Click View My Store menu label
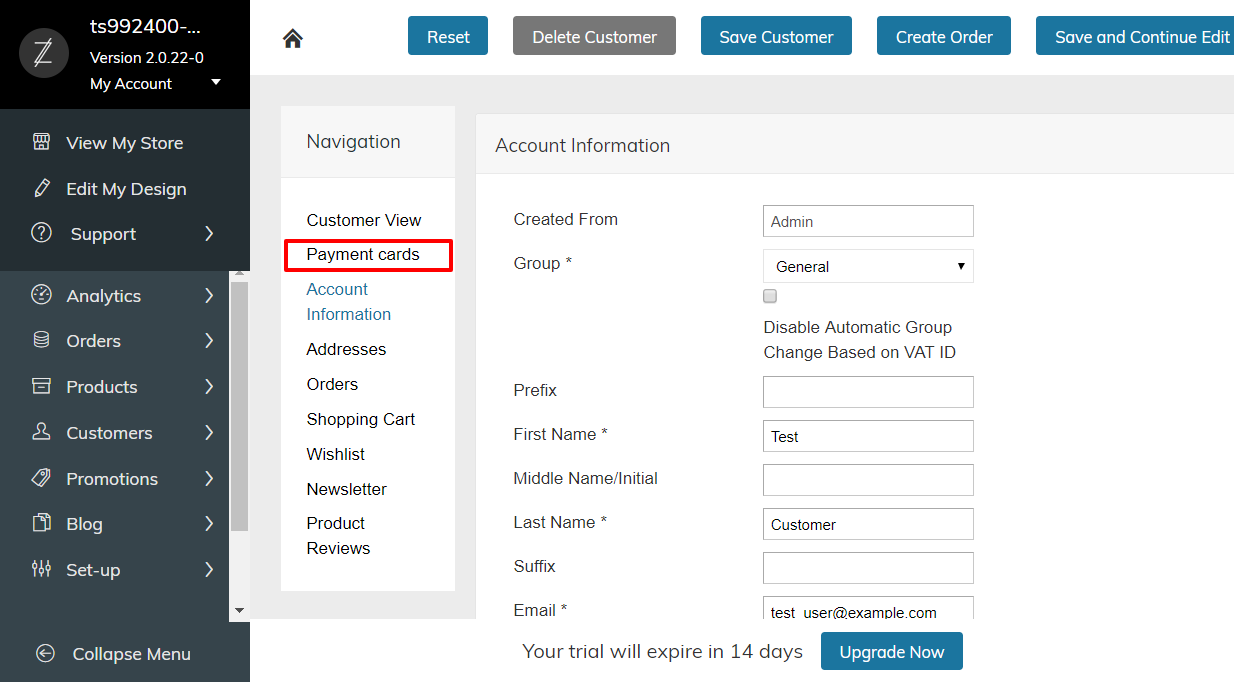 point(125,143)
